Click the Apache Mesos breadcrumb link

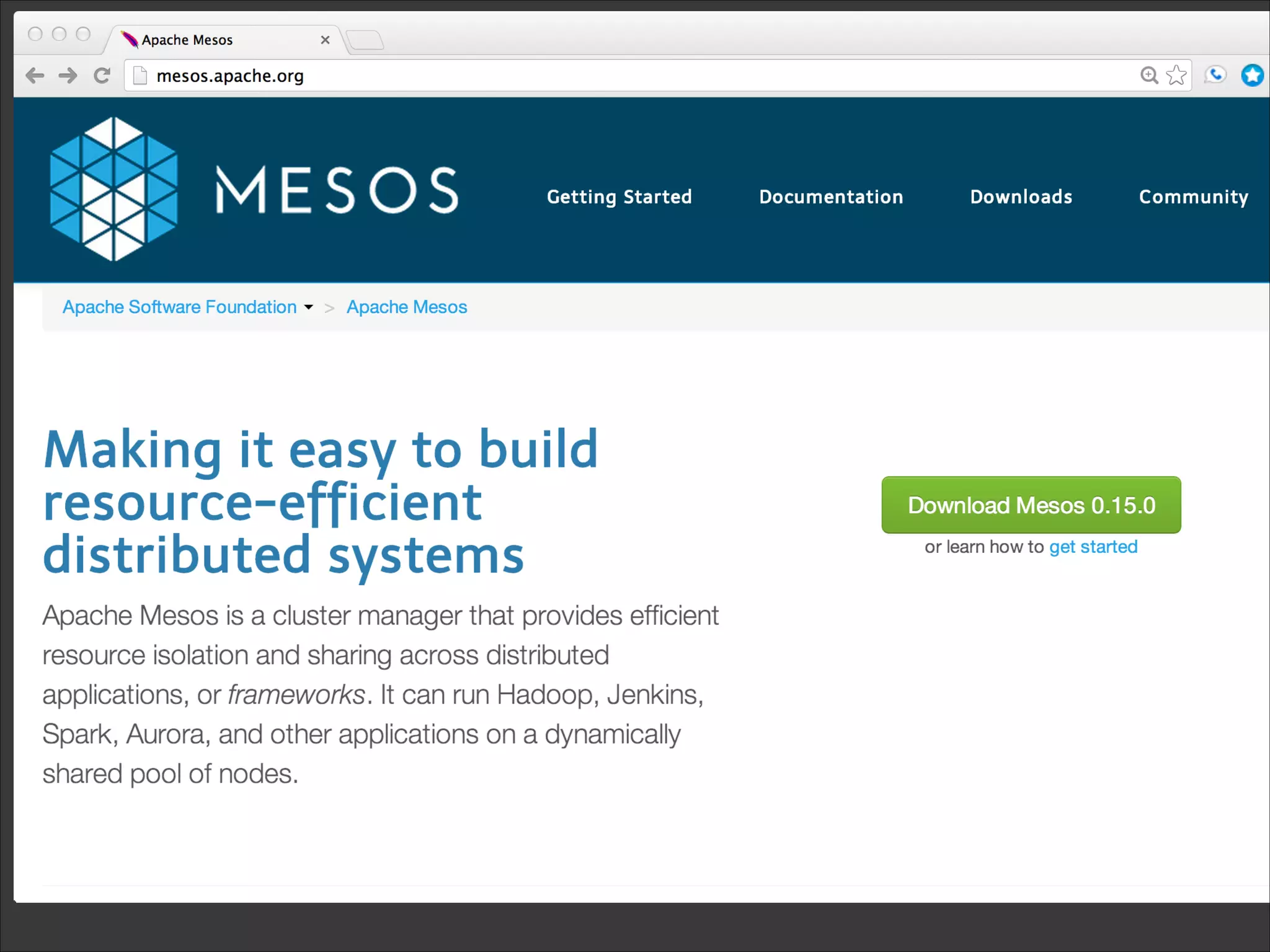407,307
